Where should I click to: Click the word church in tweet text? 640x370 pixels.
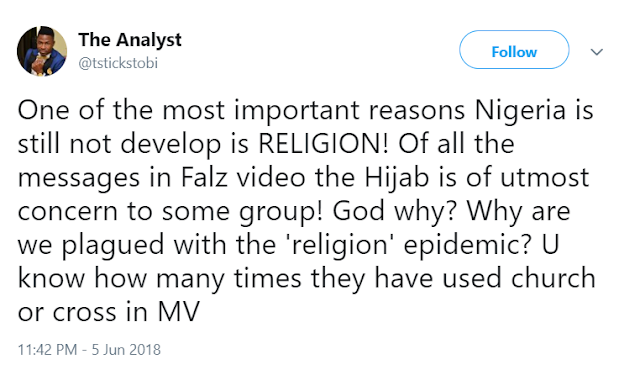click(x=553, y=278)
